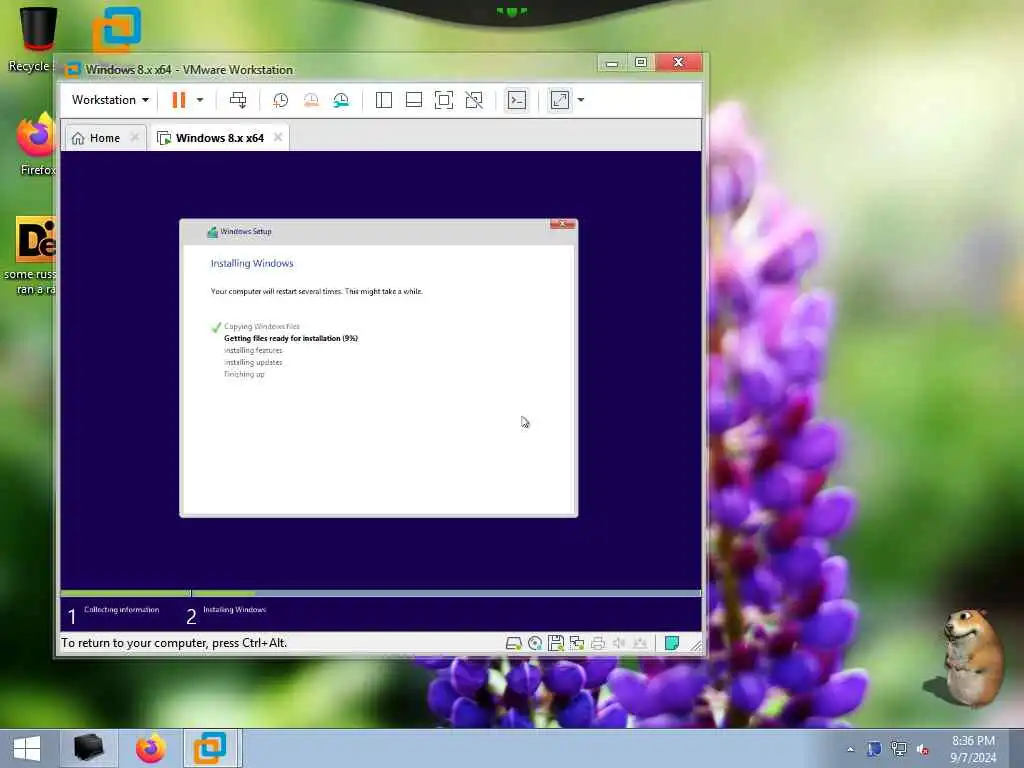The width and height of the screenshot is (1024, 768).
Task: Click the hard disk status icon
Action: tap(513, 643)
